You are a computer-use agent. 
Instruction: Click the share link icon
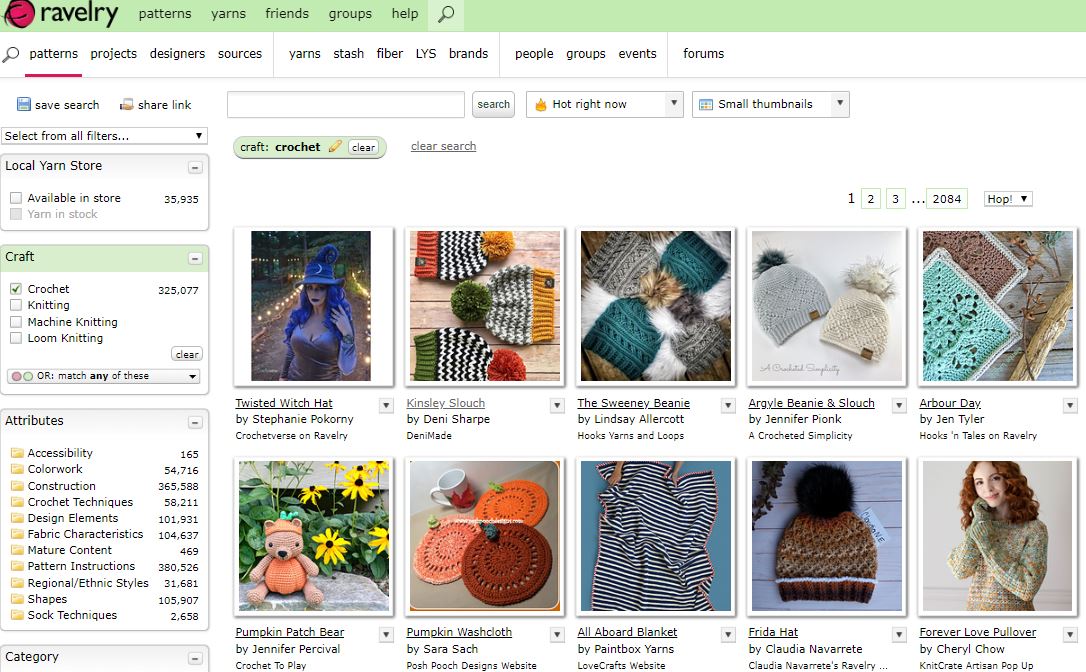127,104
